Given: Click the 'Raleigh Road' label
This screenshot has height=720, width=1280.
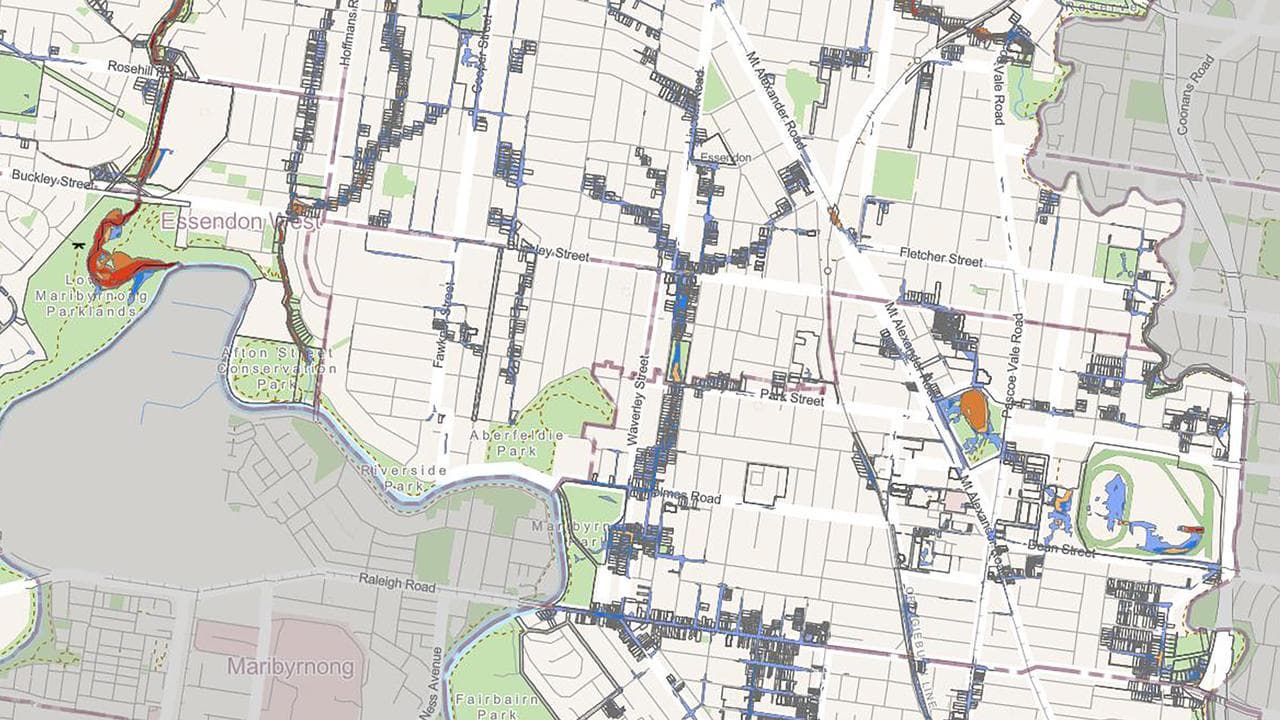Looking at the screenshot, I should 397,583.
